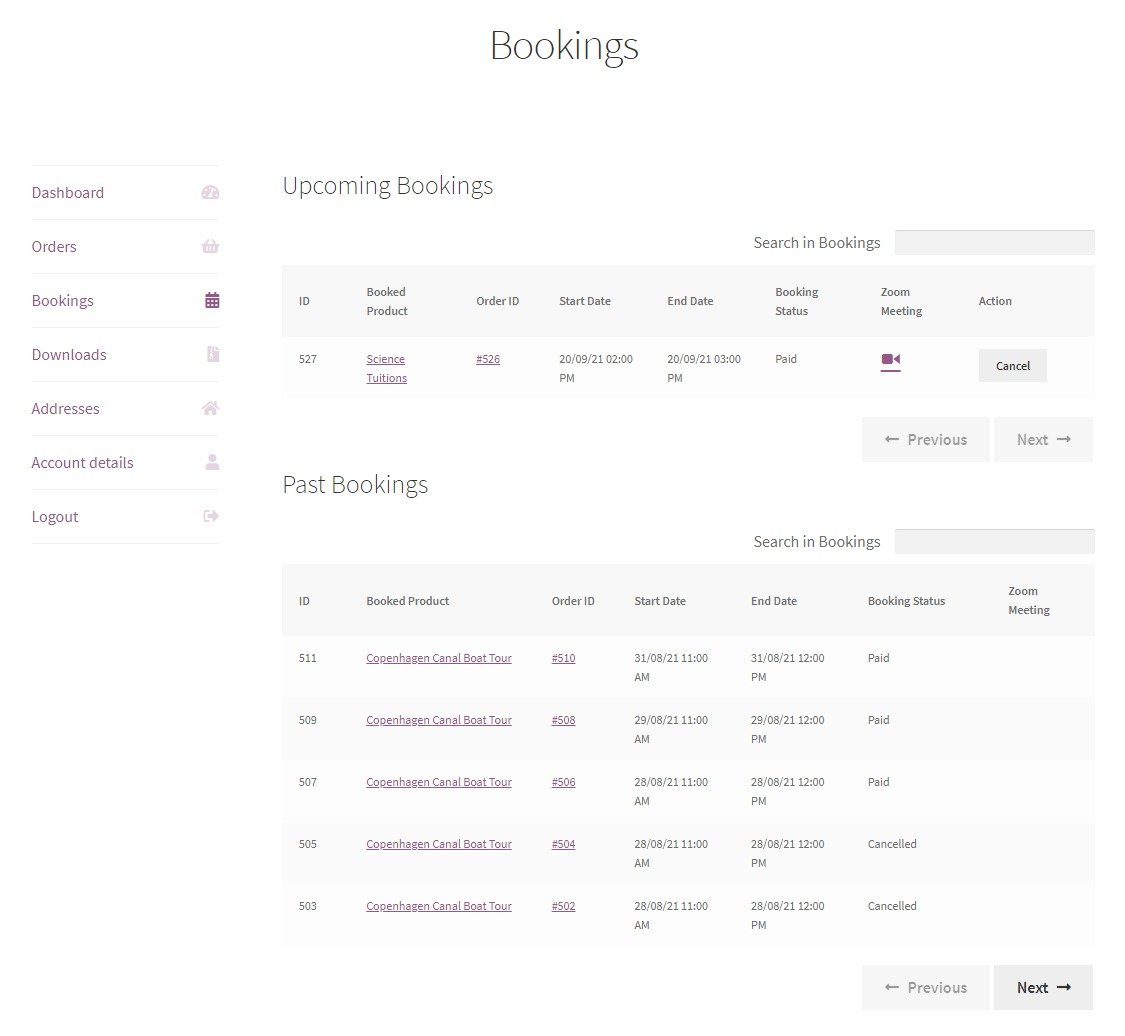1125x1036 pixels.
Task: Open Copenhagen Canal Boat Tour for booking 503
Action: click(438, 906)
